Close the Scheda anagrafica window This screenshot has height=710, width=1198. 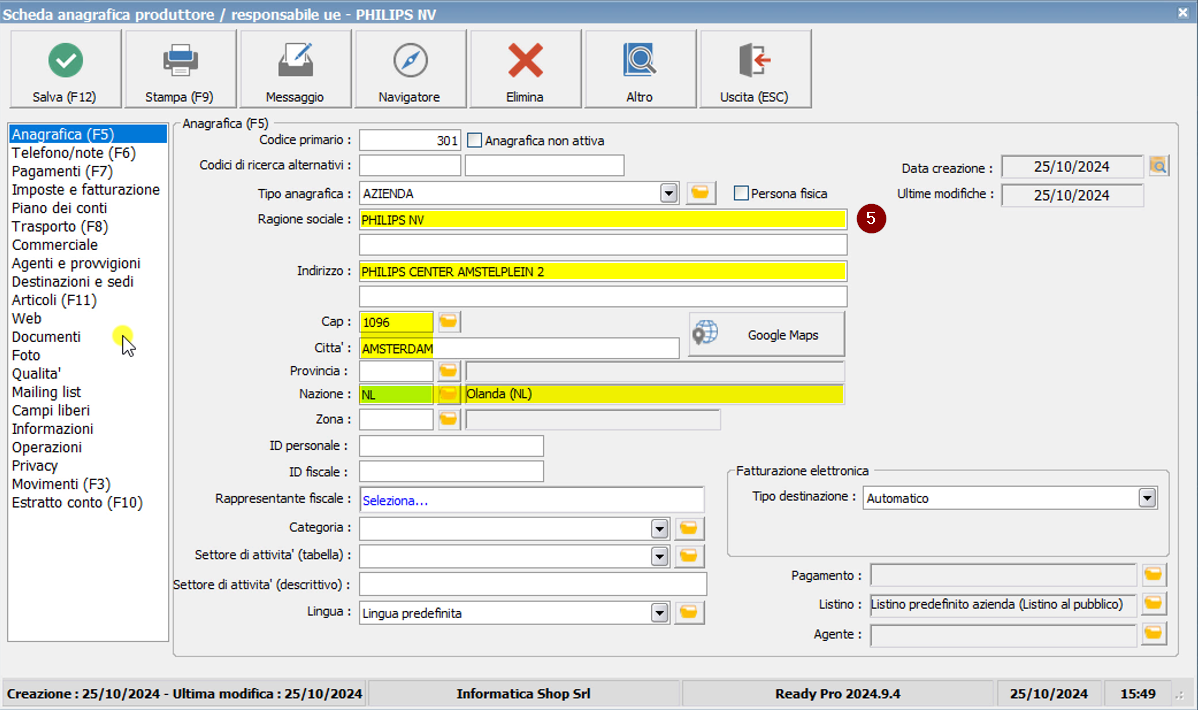pyautogui.click(x=1183, y=13)
